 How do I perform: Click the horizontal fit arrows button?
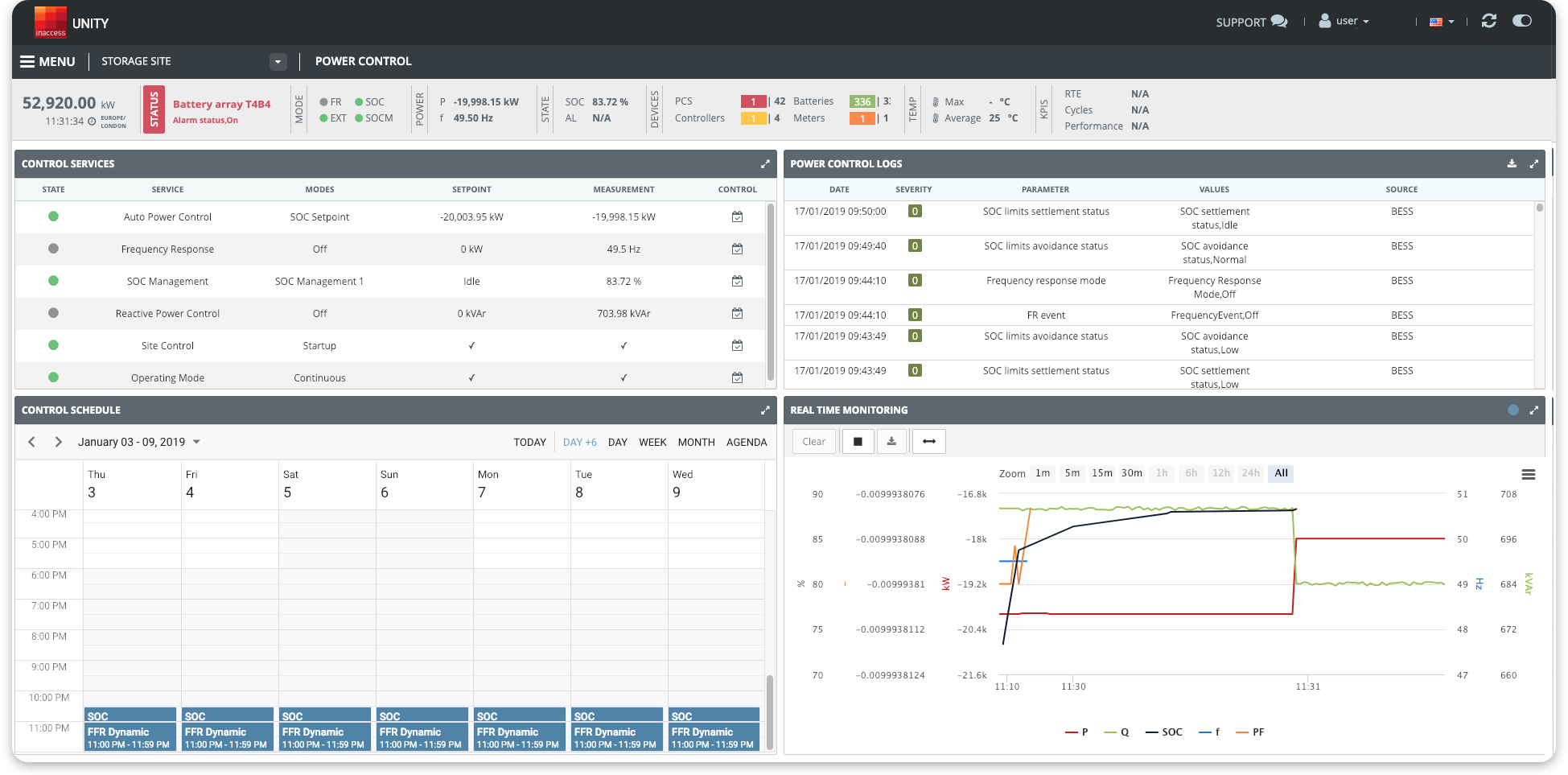click(929, 442)
